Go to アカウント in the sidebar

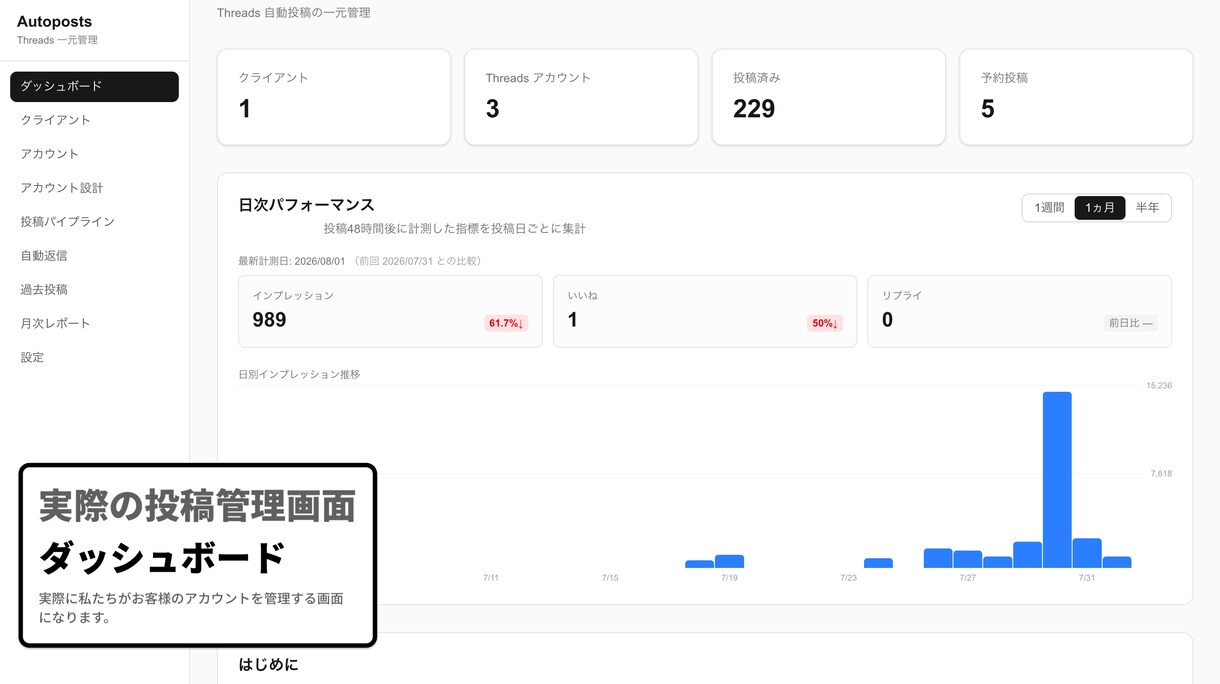(x=94, y=154)
